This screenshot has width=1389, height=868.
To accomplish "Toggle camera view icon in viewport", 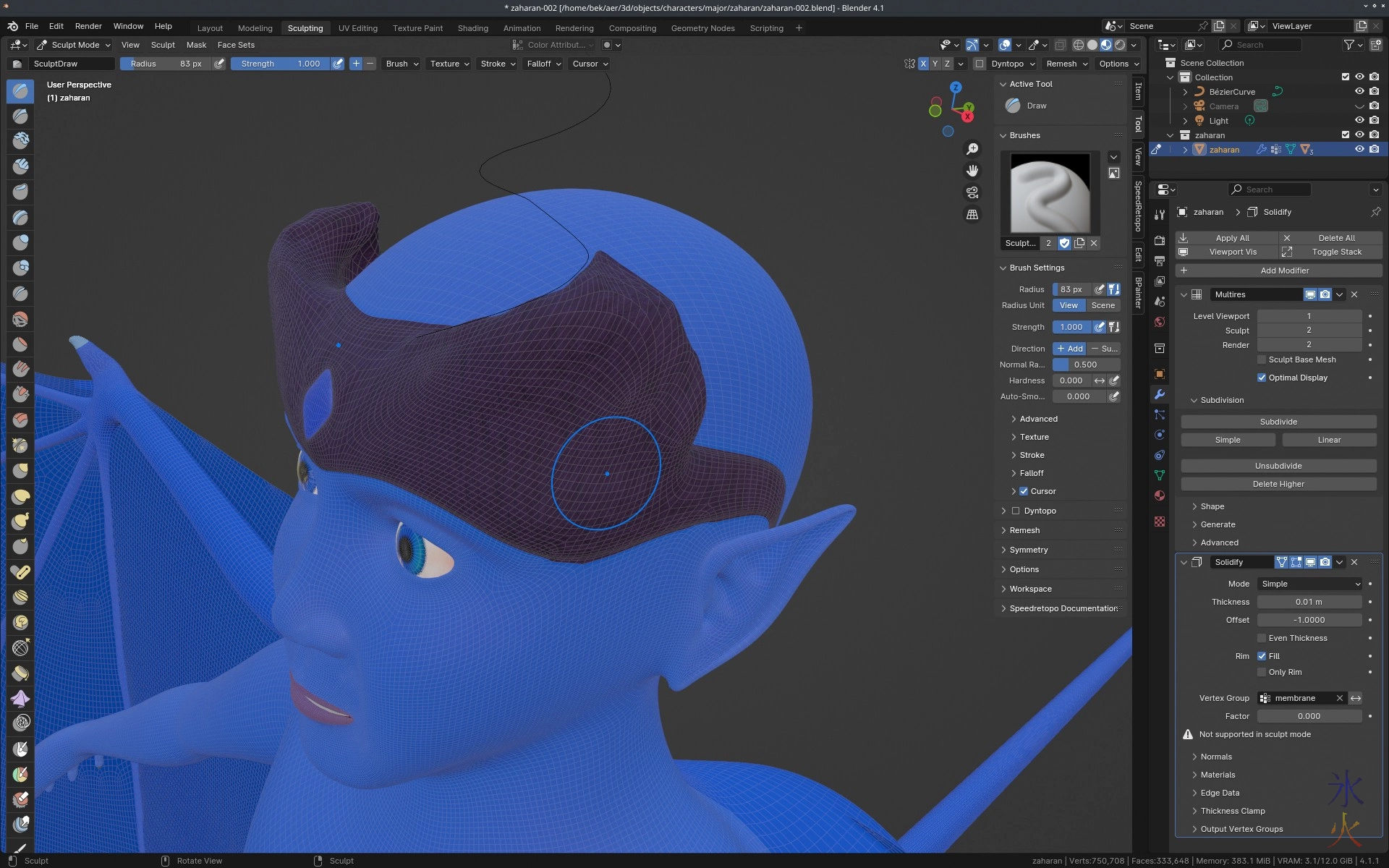I will (x=972, y=192).
